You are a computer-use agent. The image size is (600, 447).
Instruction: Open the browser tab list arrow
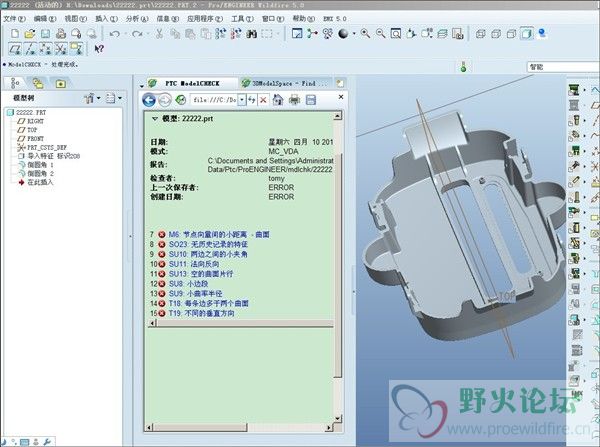click(142, 85)
